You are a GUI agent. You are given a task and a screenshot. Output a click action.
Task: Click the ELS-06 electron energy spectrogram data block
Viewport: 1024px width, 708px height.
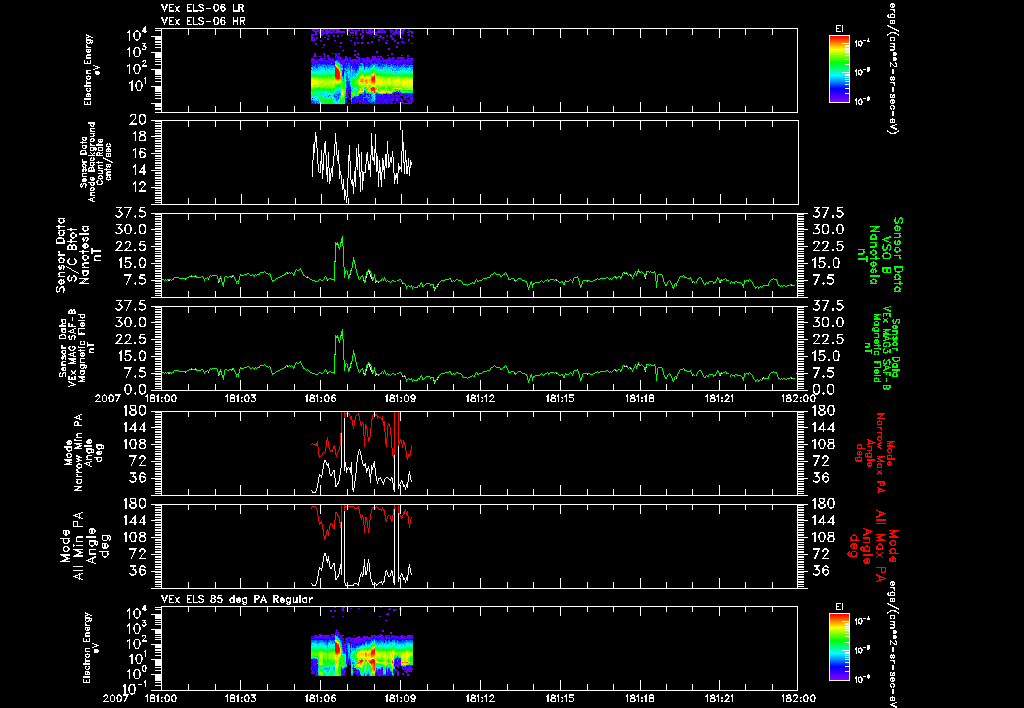(362, 67)
